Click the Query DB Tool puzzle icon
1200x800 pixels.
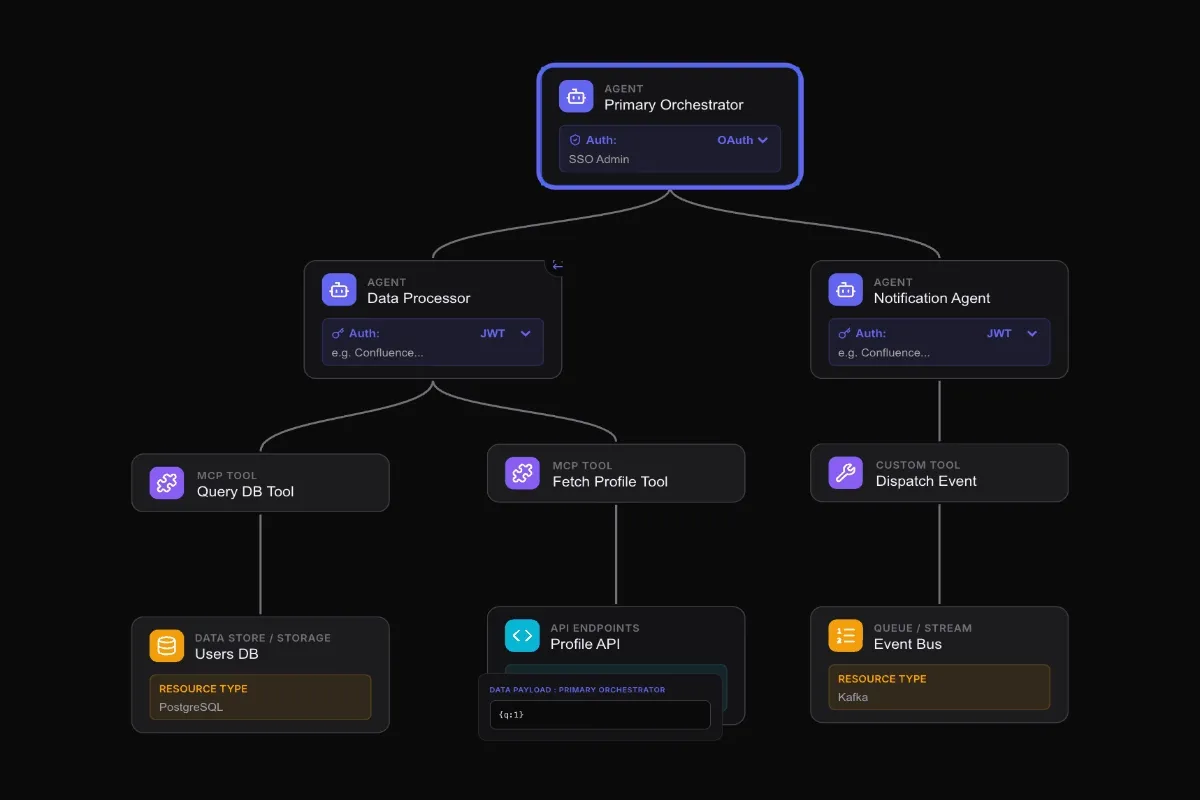pyautogui.click(x=166, y=482)
